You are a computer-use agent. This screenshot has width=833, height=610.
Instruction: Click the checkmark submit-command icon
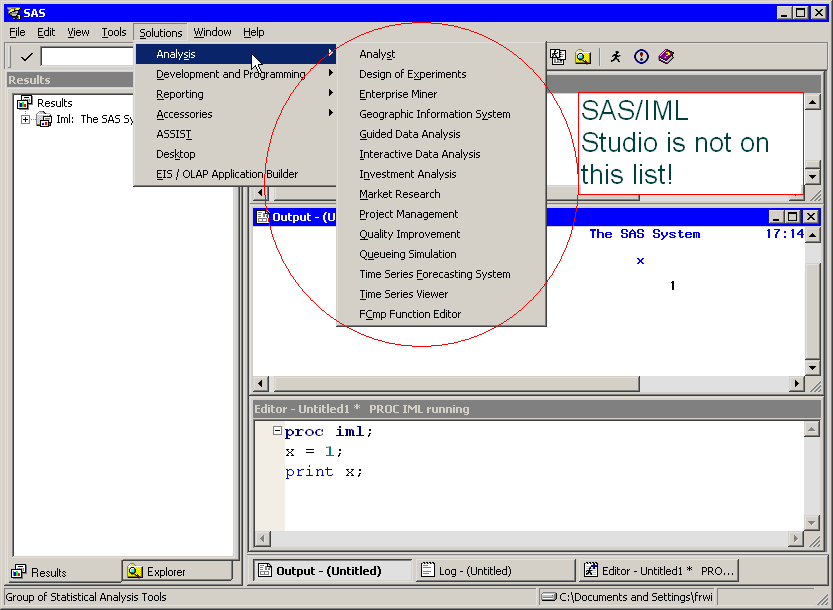pos(27,56)
